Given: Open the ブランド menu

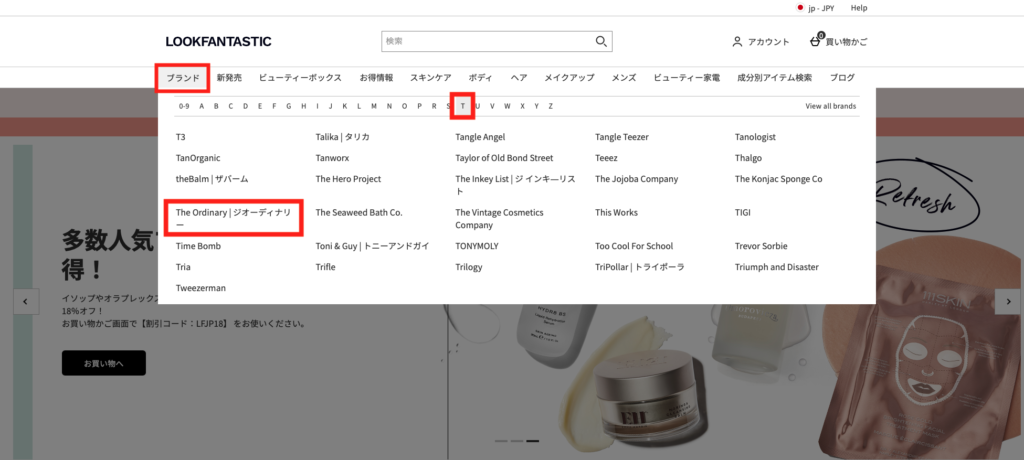Looking at the screenshot, I should [x=183, y=78].
